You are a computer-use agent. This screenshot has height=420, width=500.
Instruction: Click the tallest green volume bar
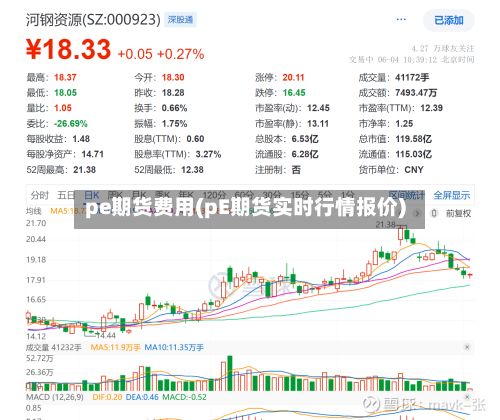pos(230,373)
